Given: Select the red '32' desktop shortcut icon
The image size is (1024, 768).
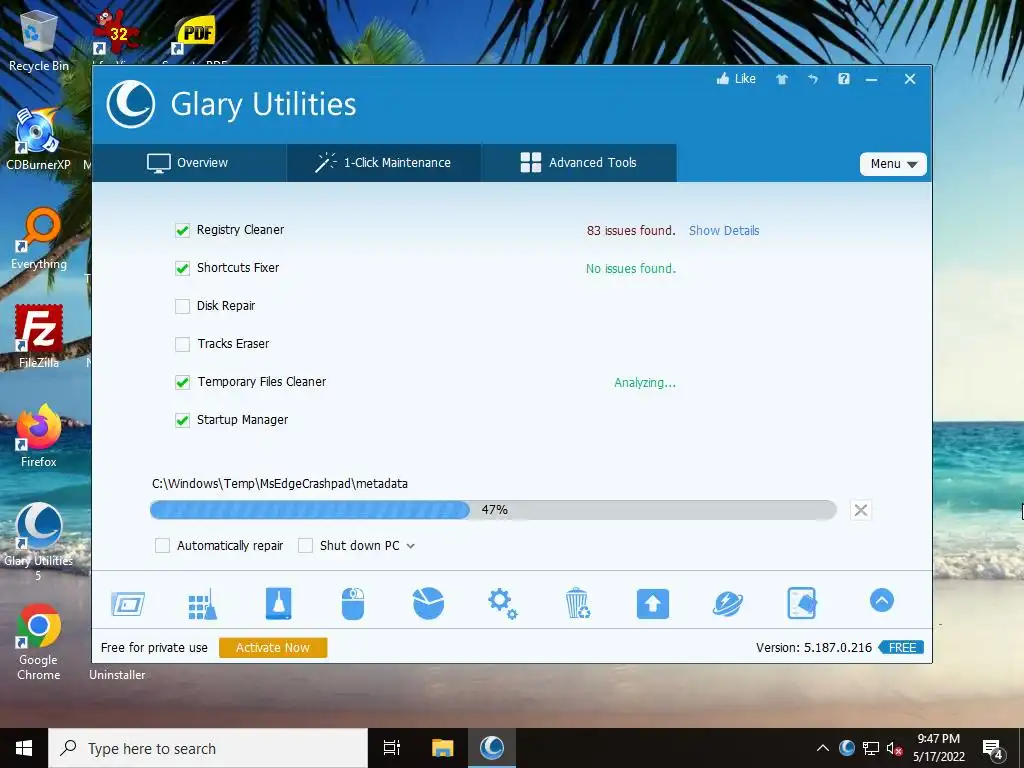Looking at the screenshot, I should (116, 33).
